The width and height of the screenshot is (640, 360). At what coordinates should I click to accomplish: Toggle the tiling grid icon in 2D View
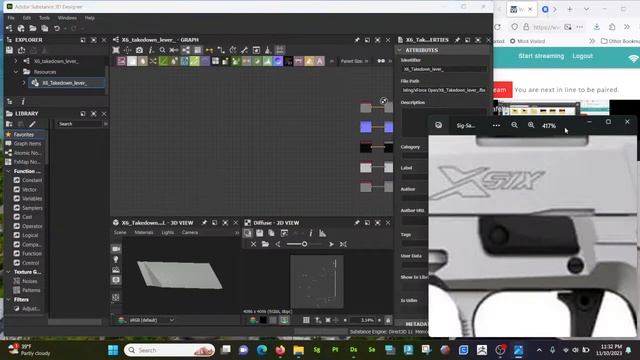(x=306, y=320)
